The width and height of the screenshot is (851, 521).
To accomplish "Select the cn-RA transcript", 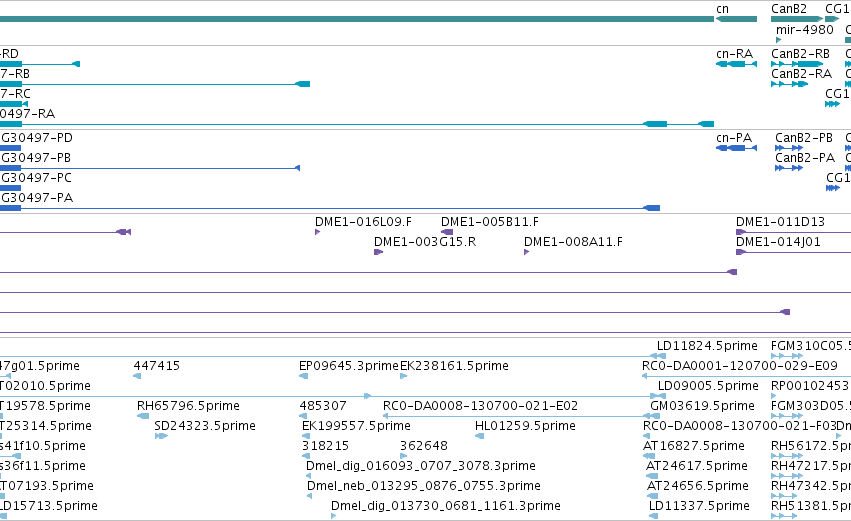I will pyautogui.click(x=736, y=64).
